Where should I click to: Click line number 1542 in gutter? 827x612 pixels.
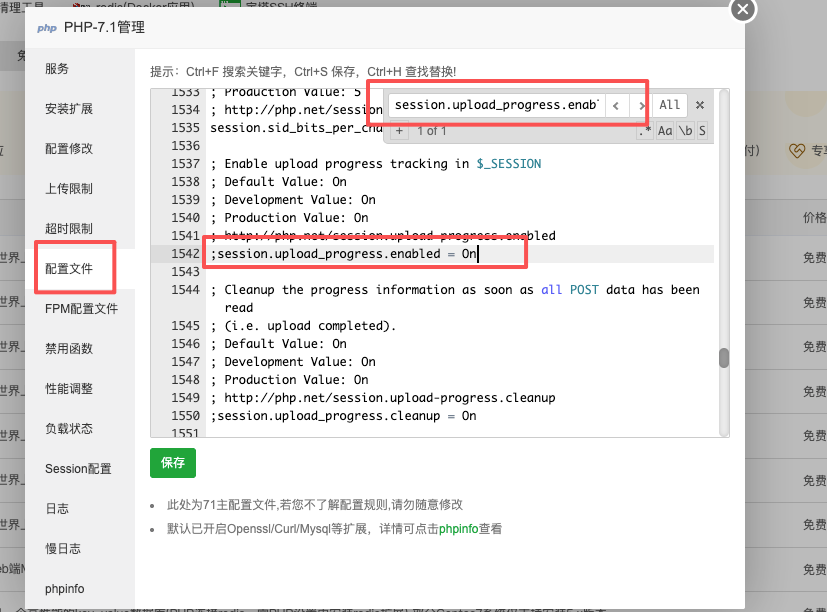click(x=185, y=254)
